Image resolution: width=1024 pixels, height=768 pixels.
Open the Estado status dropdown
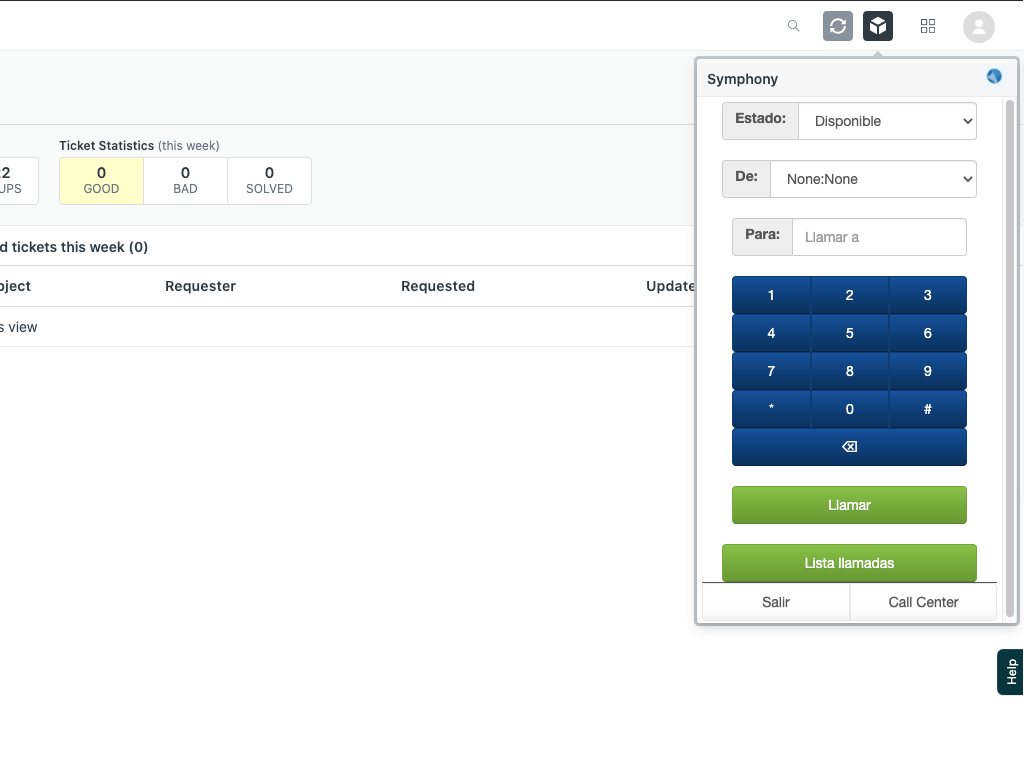(887, 121)
